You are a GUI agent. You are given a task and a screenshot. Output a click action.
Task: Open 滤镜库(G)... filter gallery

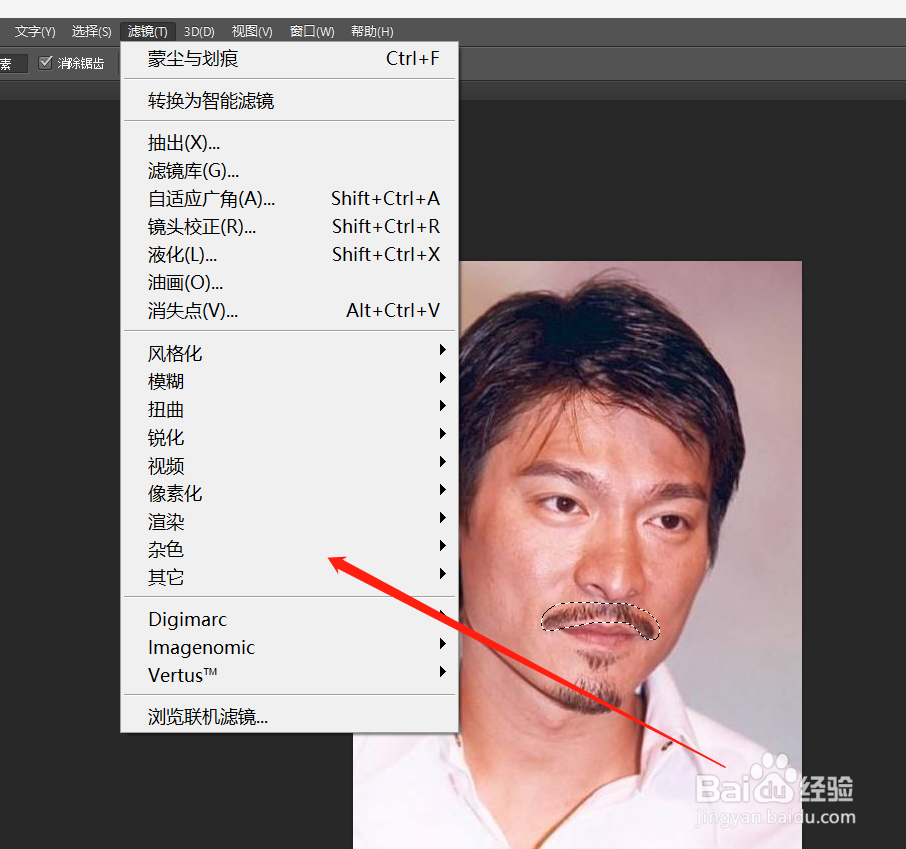[x=289, y=170]
